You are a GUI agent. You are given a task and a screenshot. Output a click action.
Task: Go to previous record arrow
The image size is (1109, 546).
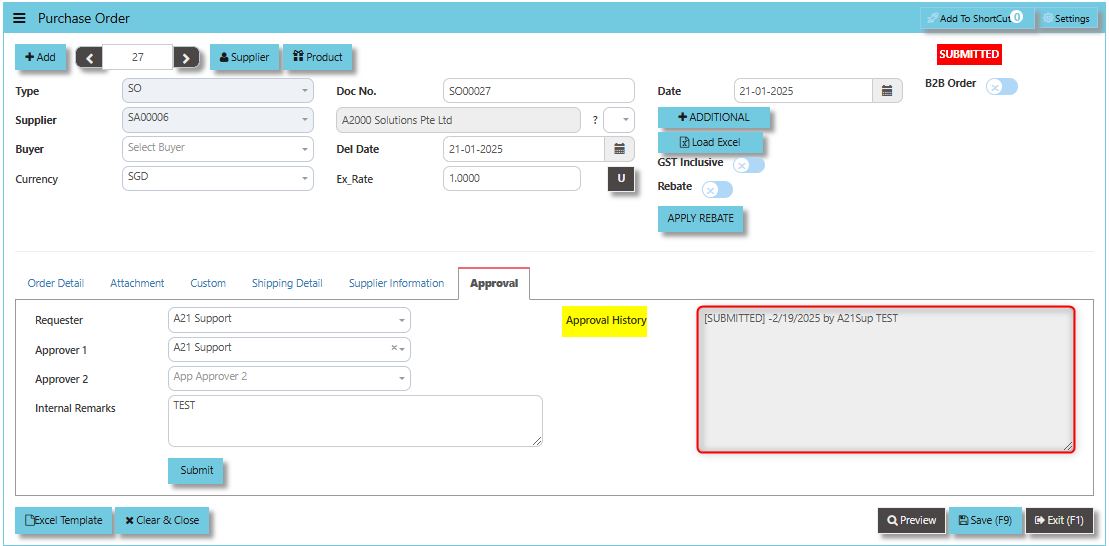(89, 58)
